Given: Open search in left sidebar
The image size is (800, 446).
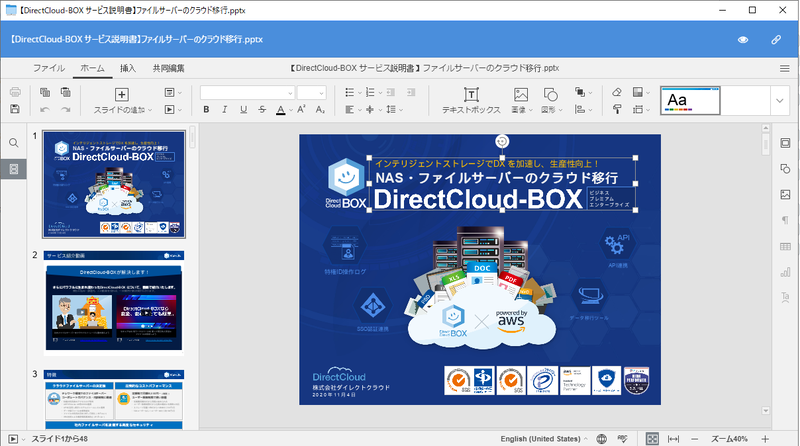Looking at the screenshot, I should click(x=14, y=143).
